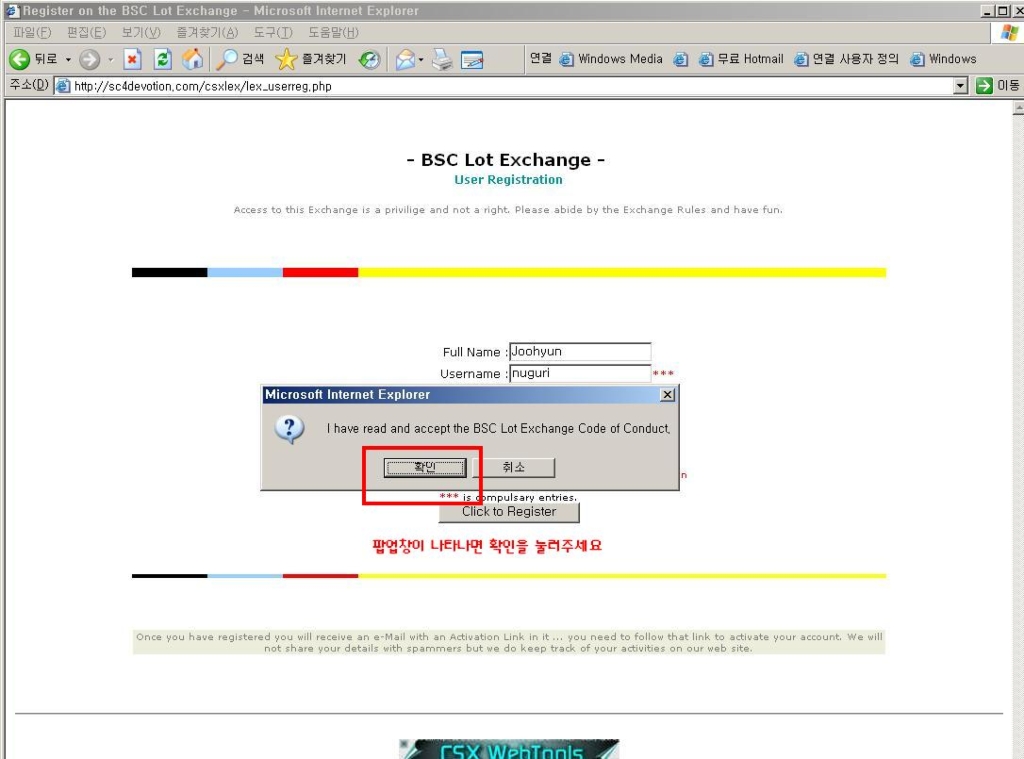Expand the address bar dropdown arrow
The height and width of the screenshot is (759, 1024).
pyautogui.click(x=960, y=86)
